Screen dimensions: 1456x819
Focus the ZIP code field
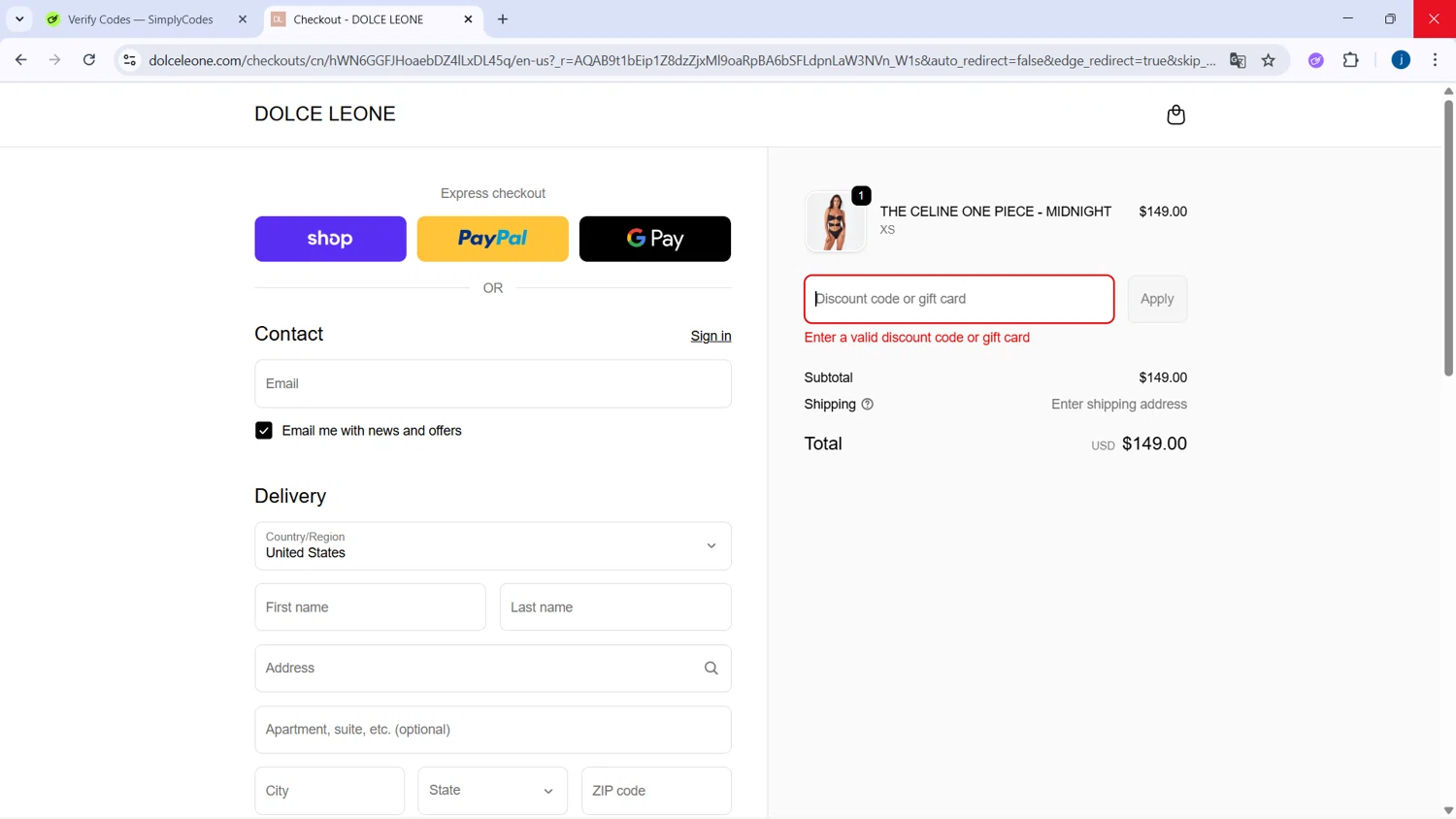point(656,791)
